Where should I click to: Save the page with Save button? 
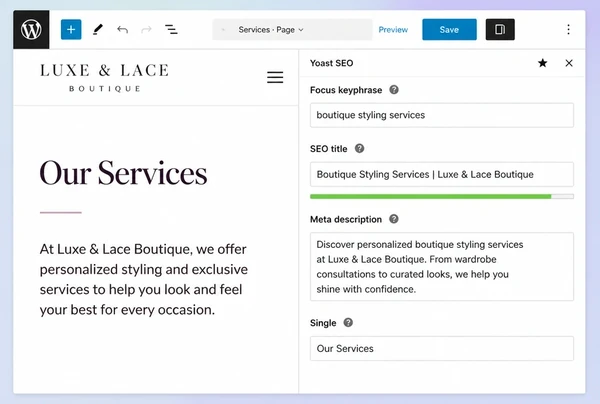click(x=449, y=29)
